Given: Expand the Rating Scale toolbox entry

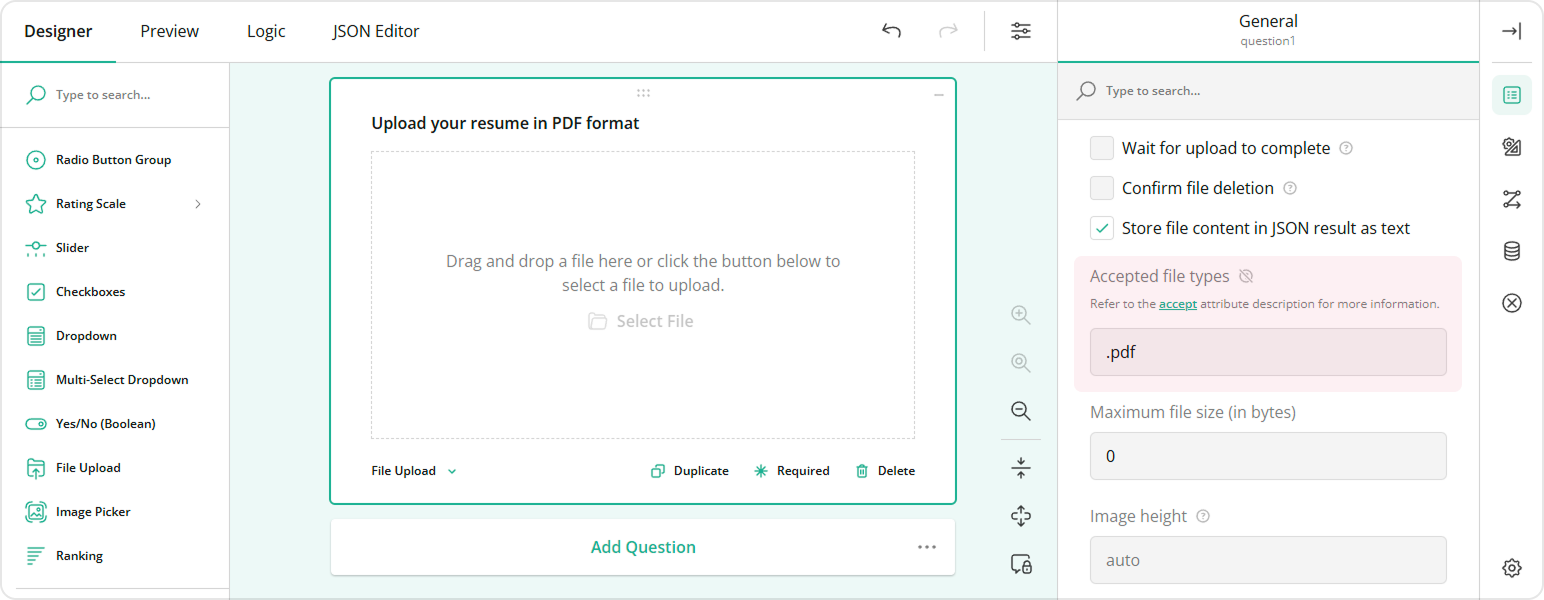Looking at the screenshot, I should [198, 203].
